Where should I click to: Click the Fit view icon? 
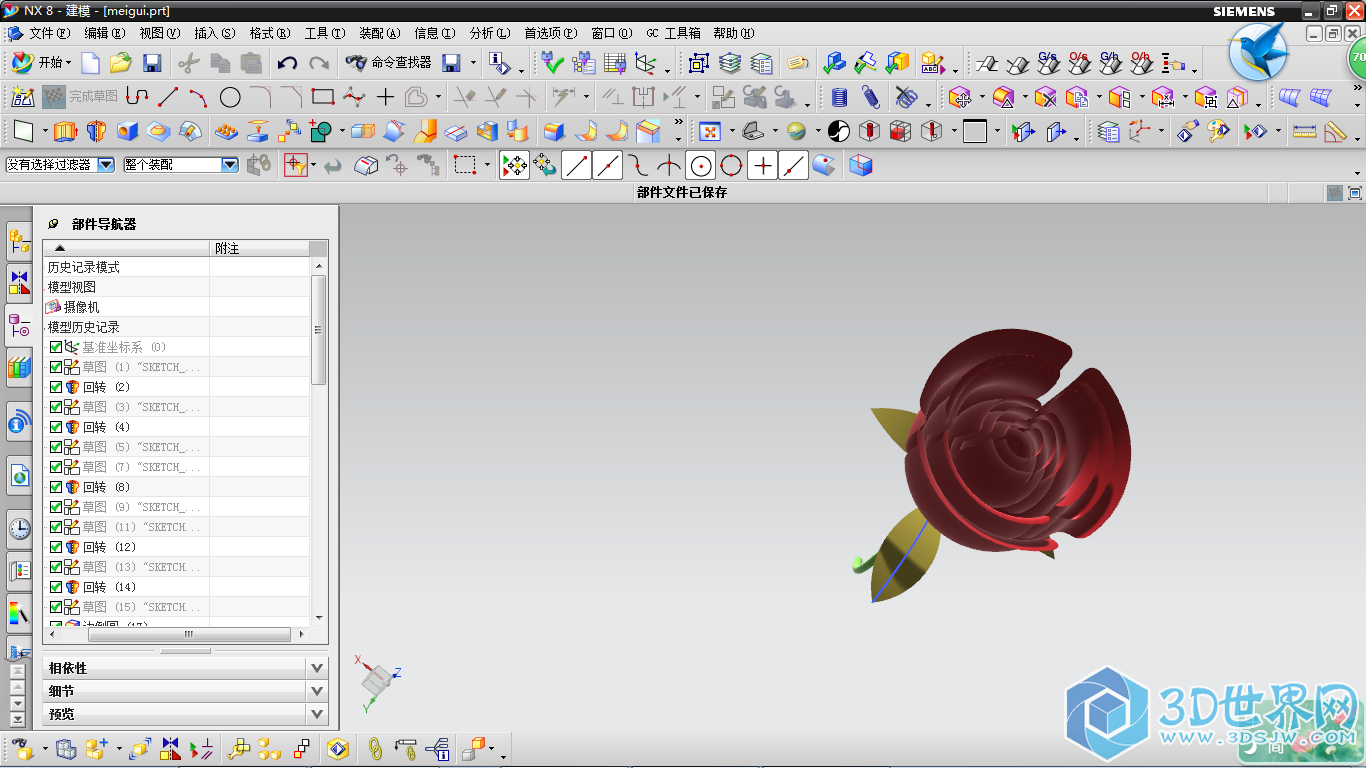click(710, 131)
